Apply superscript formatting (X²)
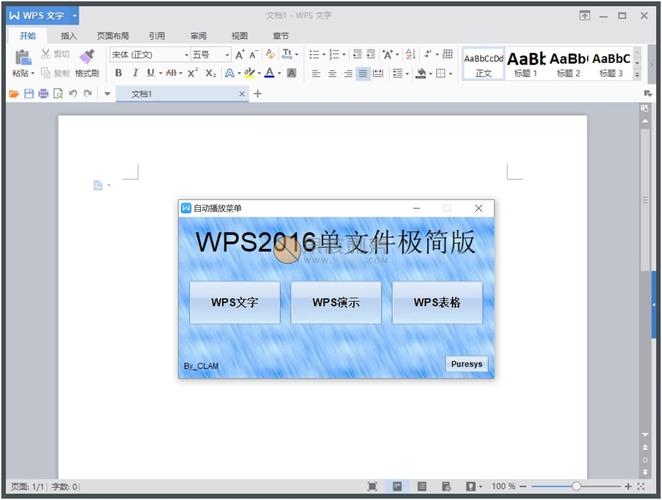 [192, 73]
